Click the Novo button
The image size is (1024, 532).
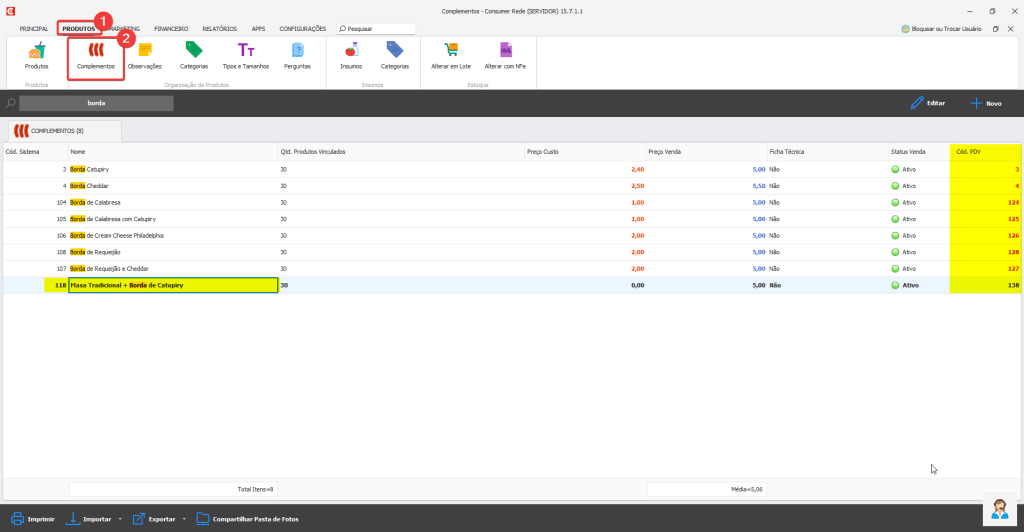coord(985,103)
